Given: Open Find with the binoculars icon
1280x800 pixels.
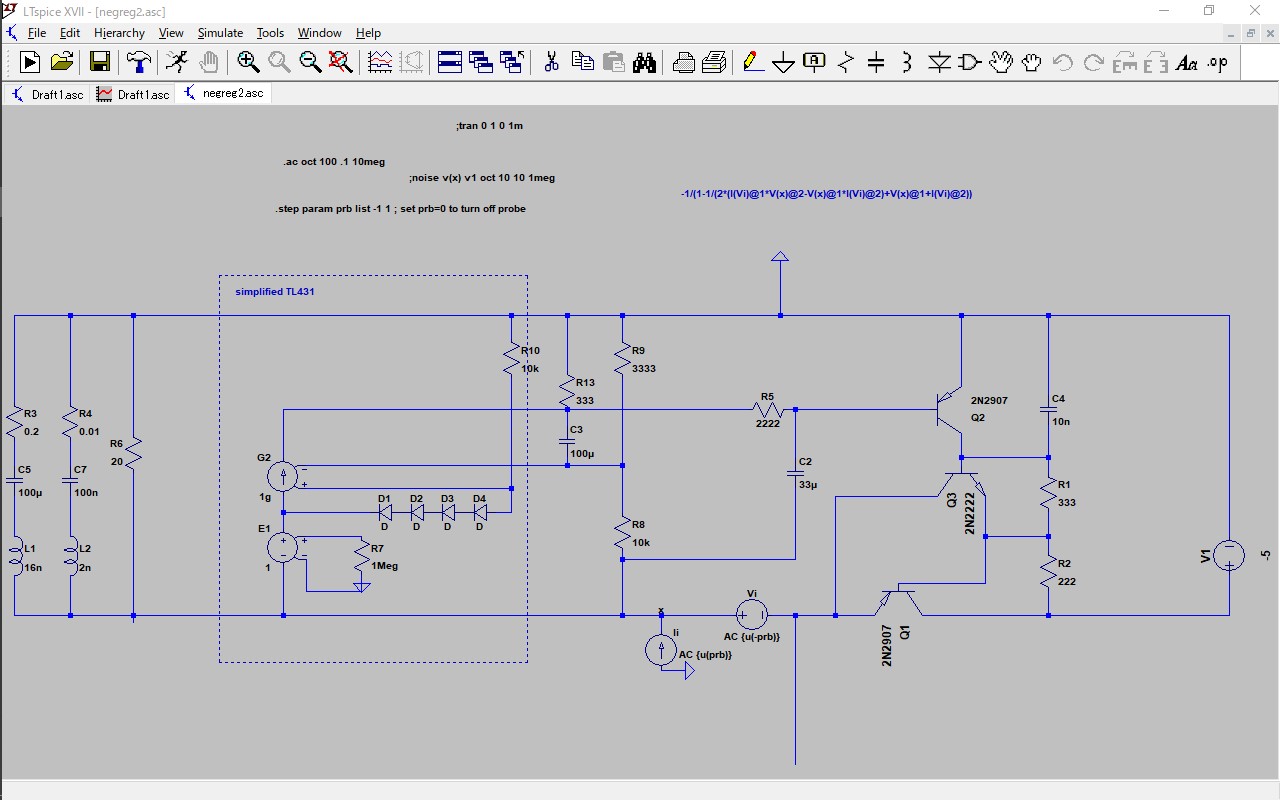Looking at the screenshot, I should click(x=644, y=62).
